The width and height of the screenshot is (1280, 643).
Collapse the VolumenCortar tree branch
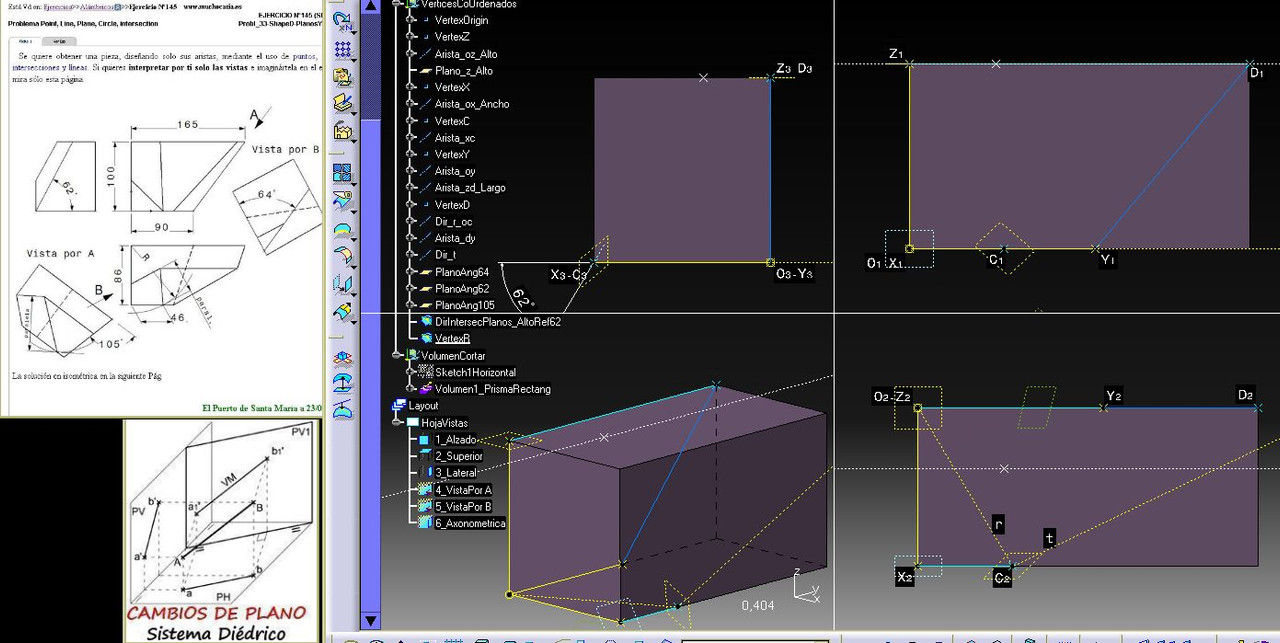(x=396, y=356)
